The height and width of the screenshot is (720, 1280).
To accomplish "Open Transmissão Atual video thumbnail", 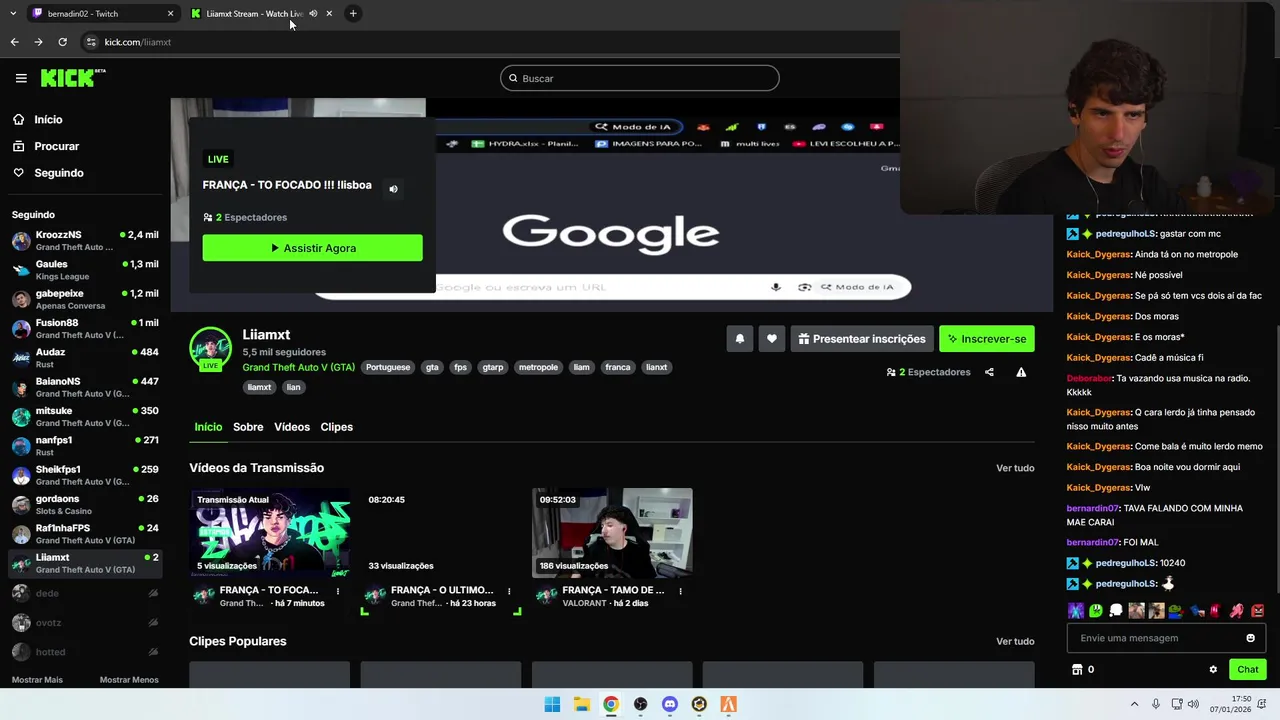I will click(x=270, y=533).
